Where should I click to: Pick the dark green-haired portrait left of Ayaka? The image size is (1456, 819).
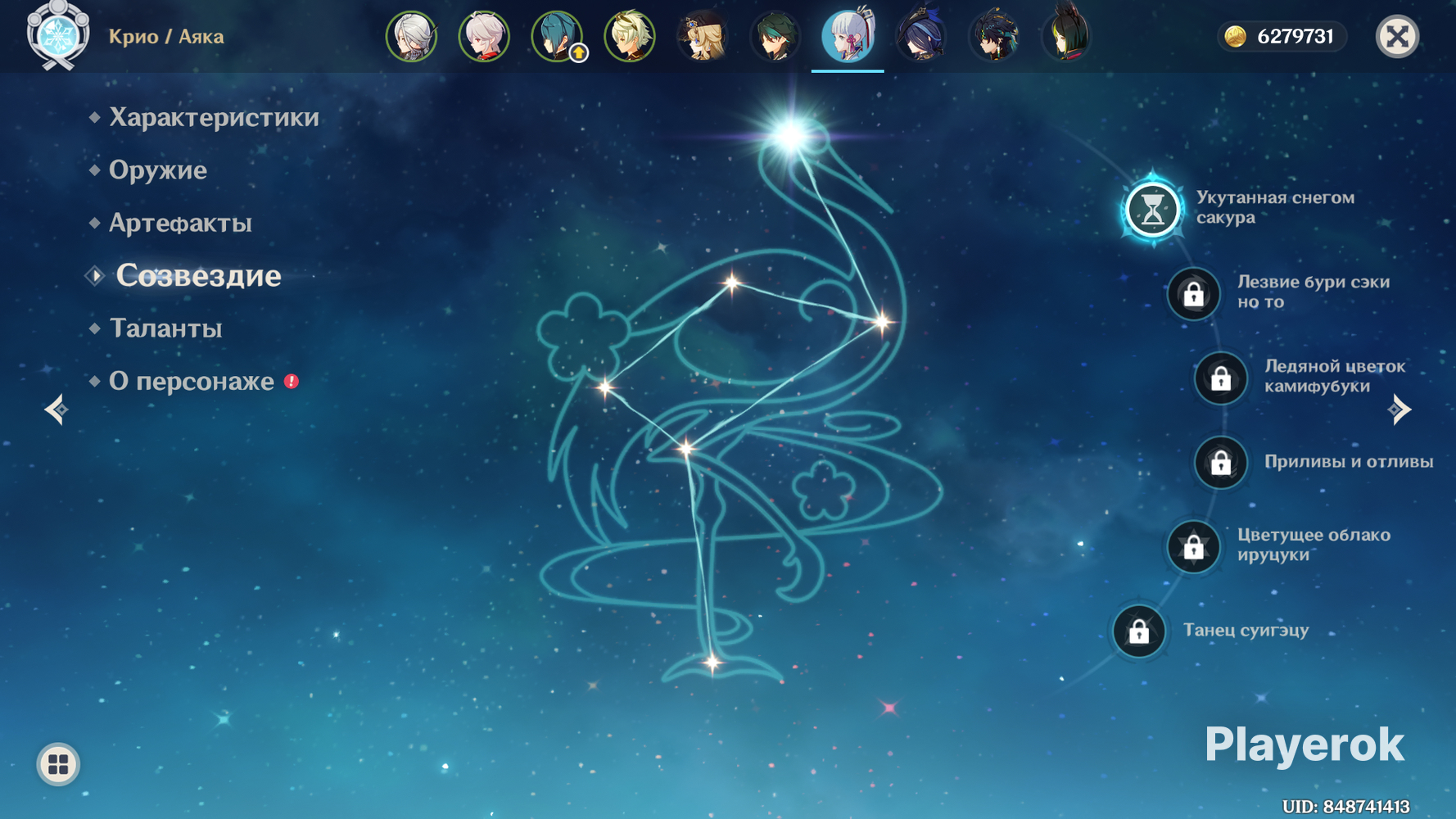pos(775,36)
